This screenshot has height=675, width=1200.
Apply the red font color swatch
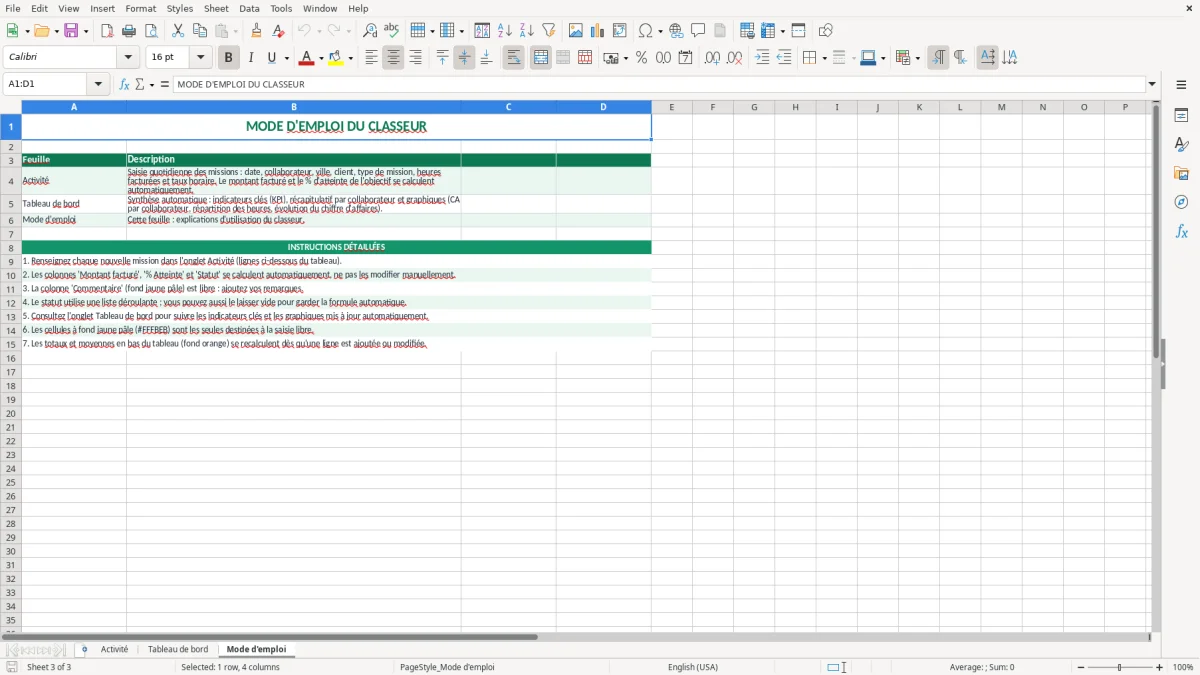point(306,58)
